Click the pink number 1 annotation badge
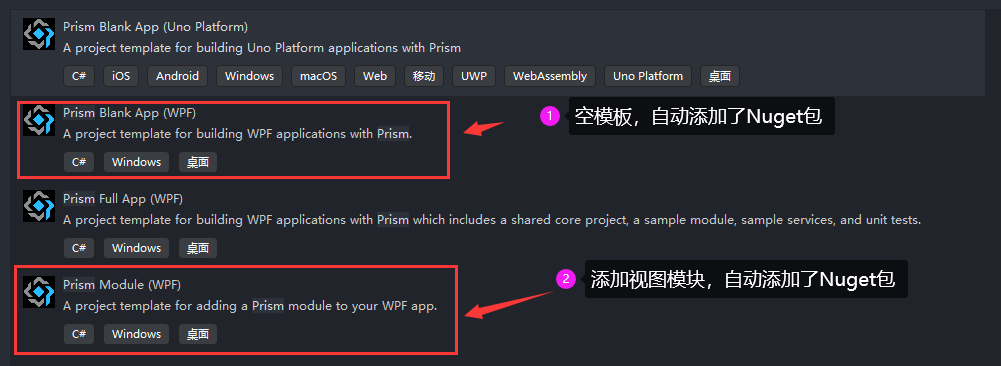The image size is (1001, 366). tap(550, 116)
